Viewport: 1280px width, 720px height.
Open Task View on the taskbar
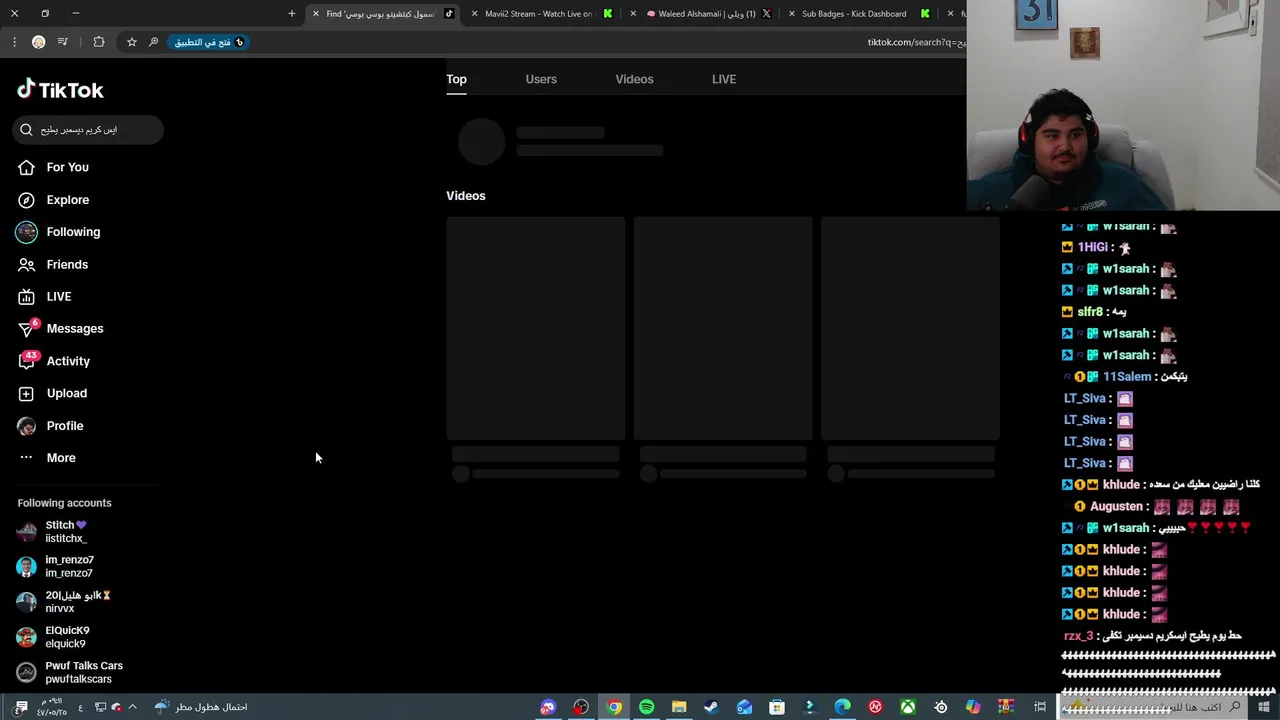[1040, 707]
